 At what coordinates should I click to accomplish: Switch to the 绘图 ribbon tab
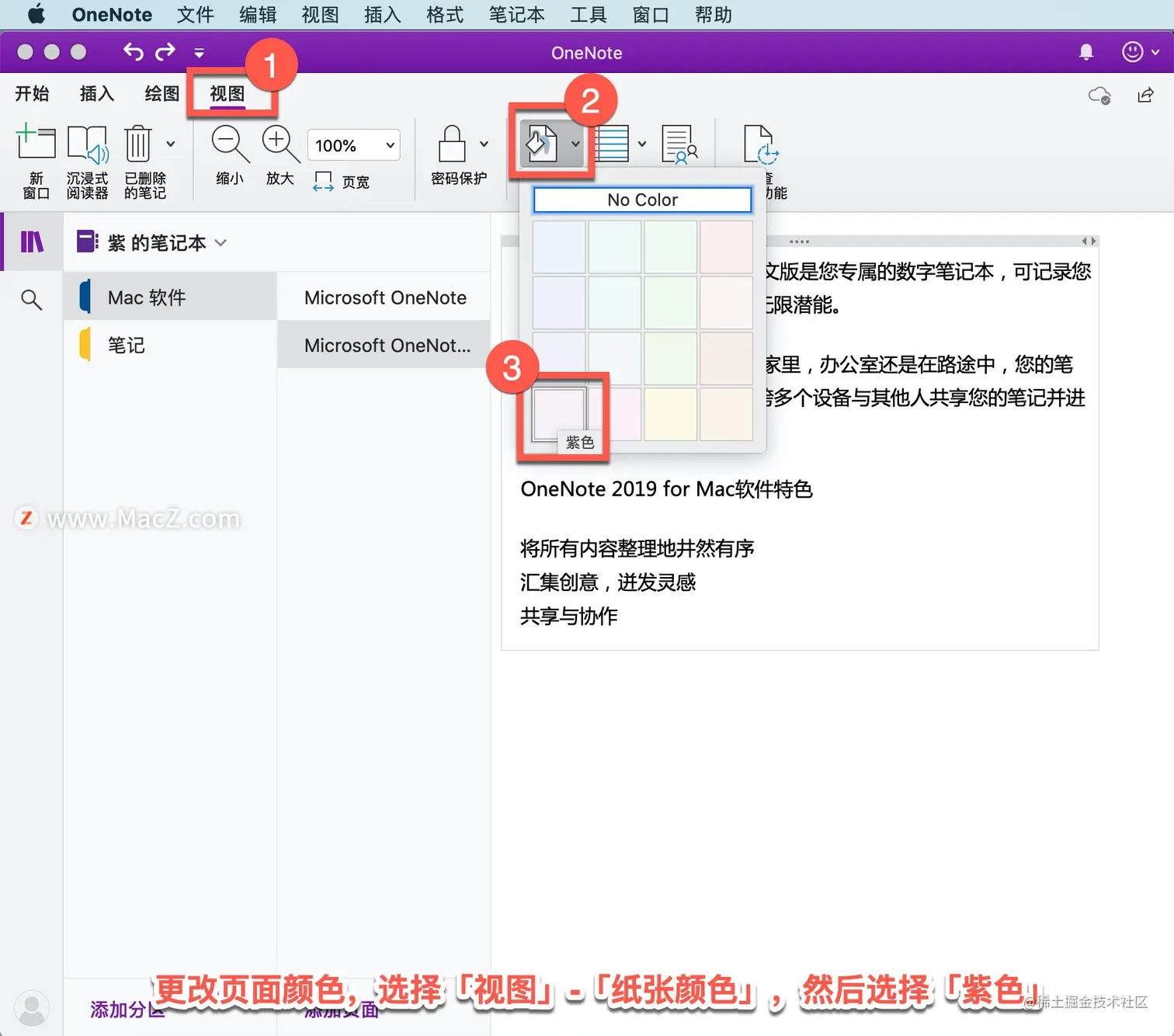162,94
